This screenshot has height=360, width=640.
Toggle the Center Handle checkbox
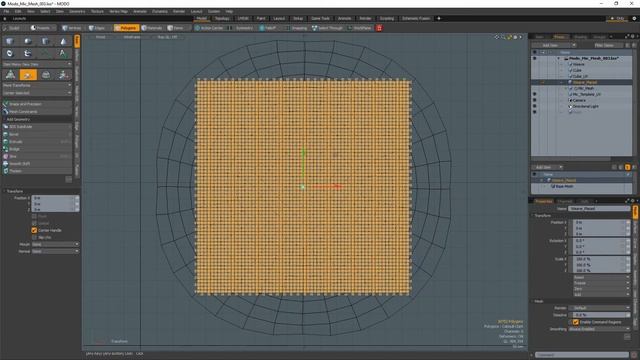34,231
